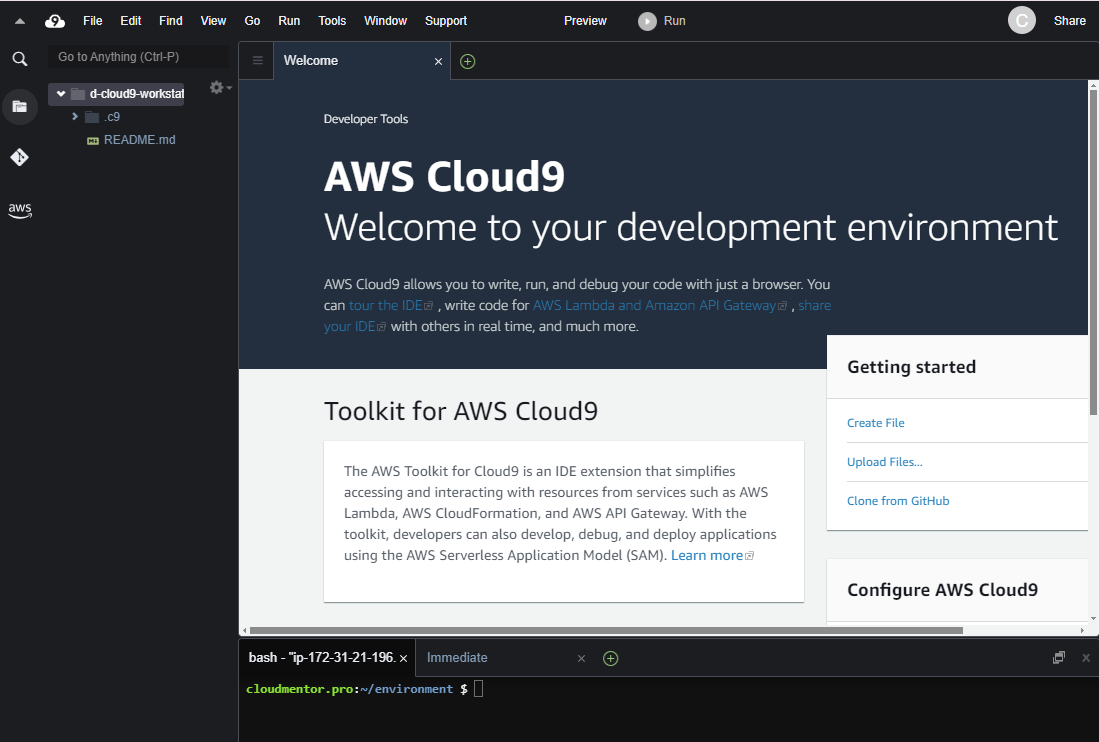
Task: Click the search magnifier sidebar icon
Action: [x=19, y=59]
